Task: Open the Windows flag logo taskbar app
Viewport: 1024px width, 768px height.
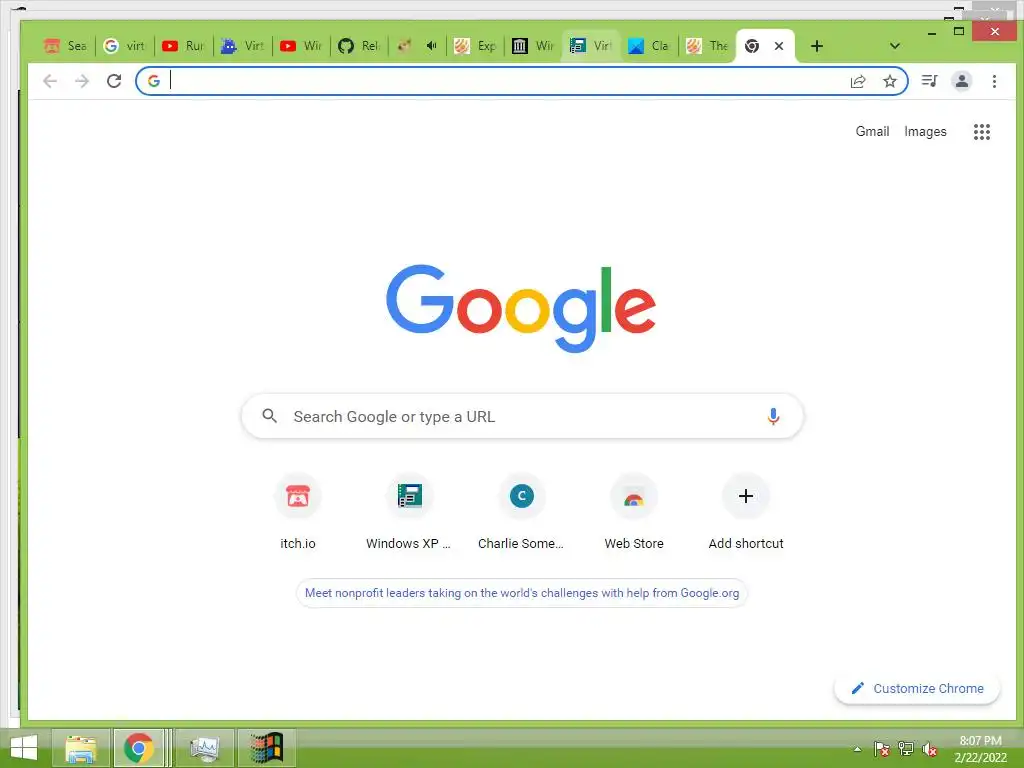Action: click(266, 748)
